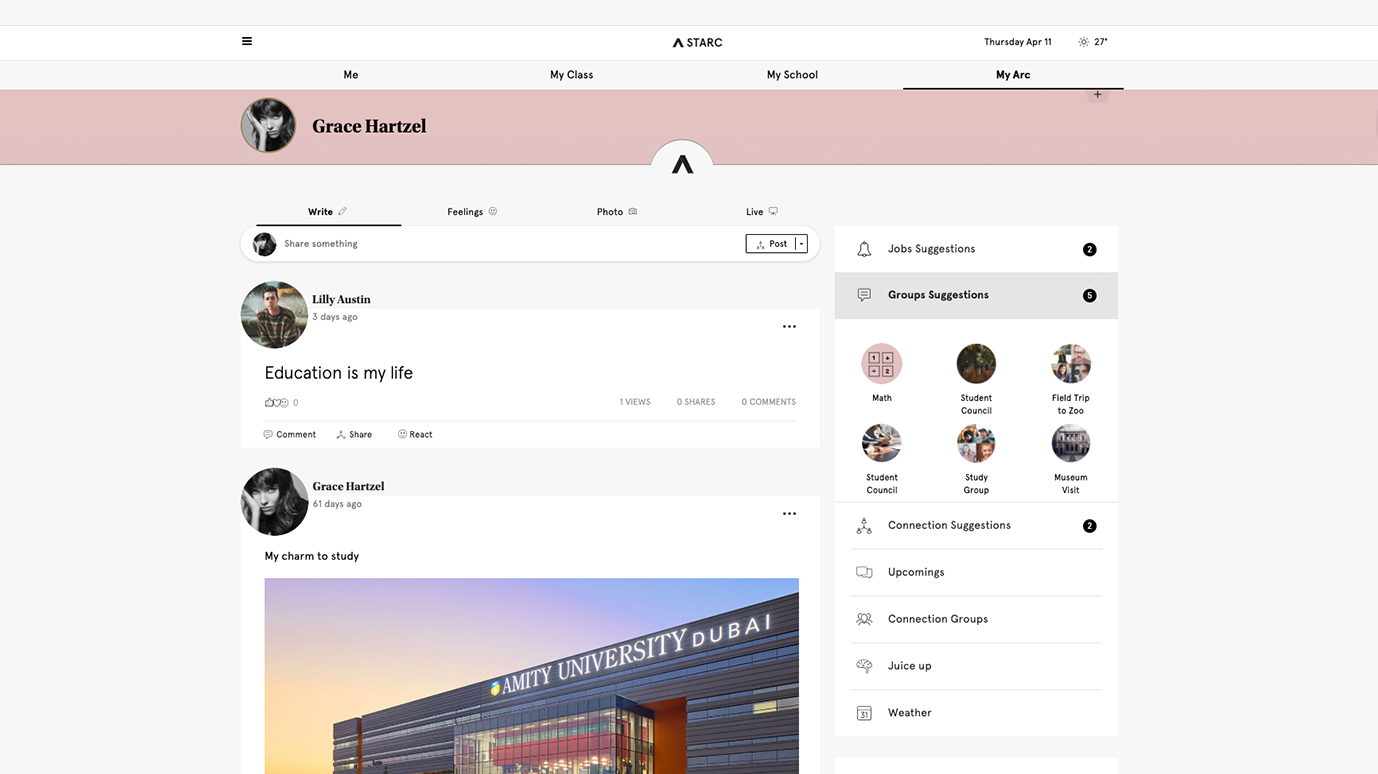Click the Jobs Suggestions bell icon
The width and height of the screenshot is (1378, 774).
click(x=864, y=249)
